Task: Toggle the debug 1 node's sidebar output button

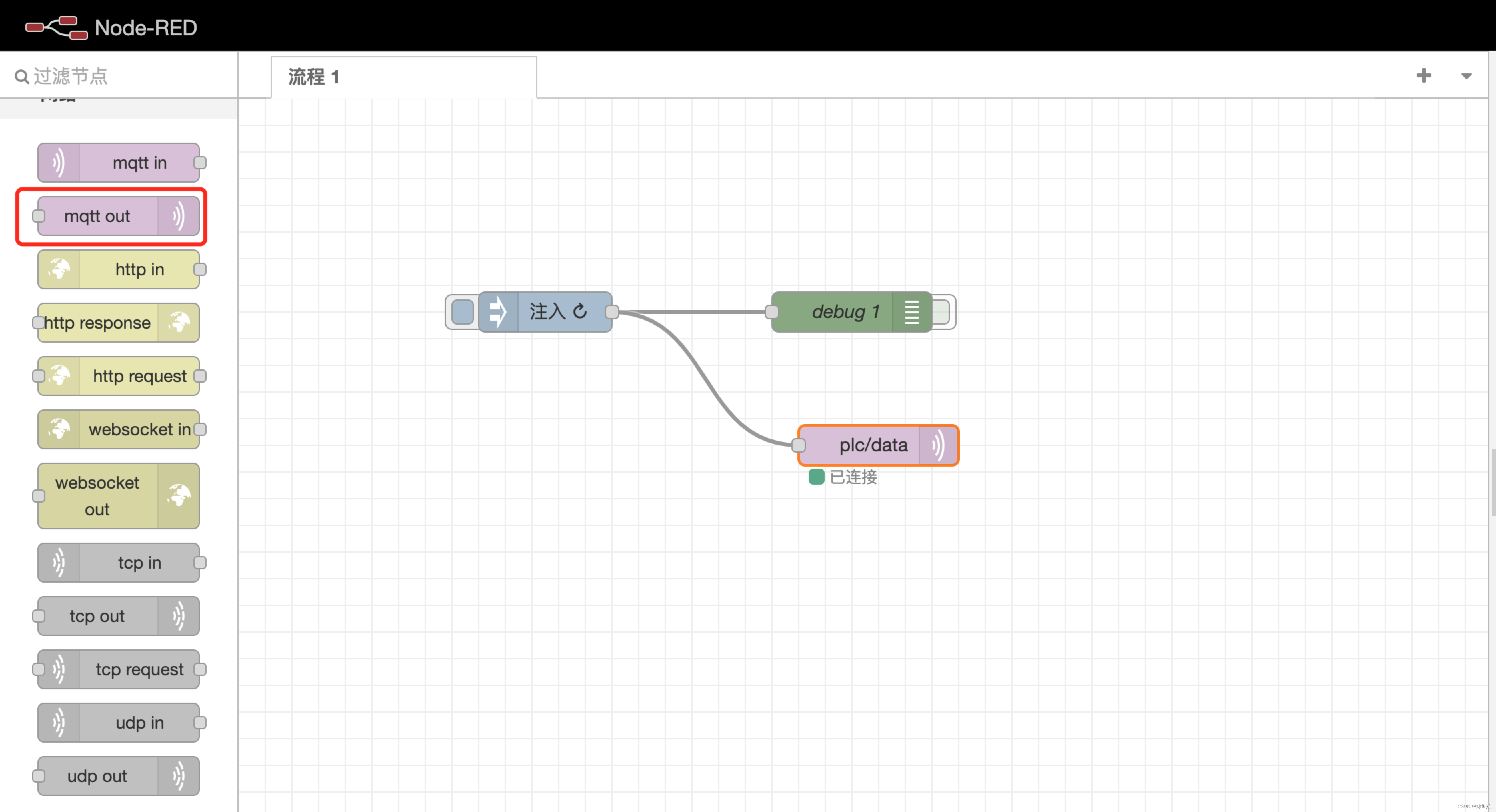Action: pos(940,312)
